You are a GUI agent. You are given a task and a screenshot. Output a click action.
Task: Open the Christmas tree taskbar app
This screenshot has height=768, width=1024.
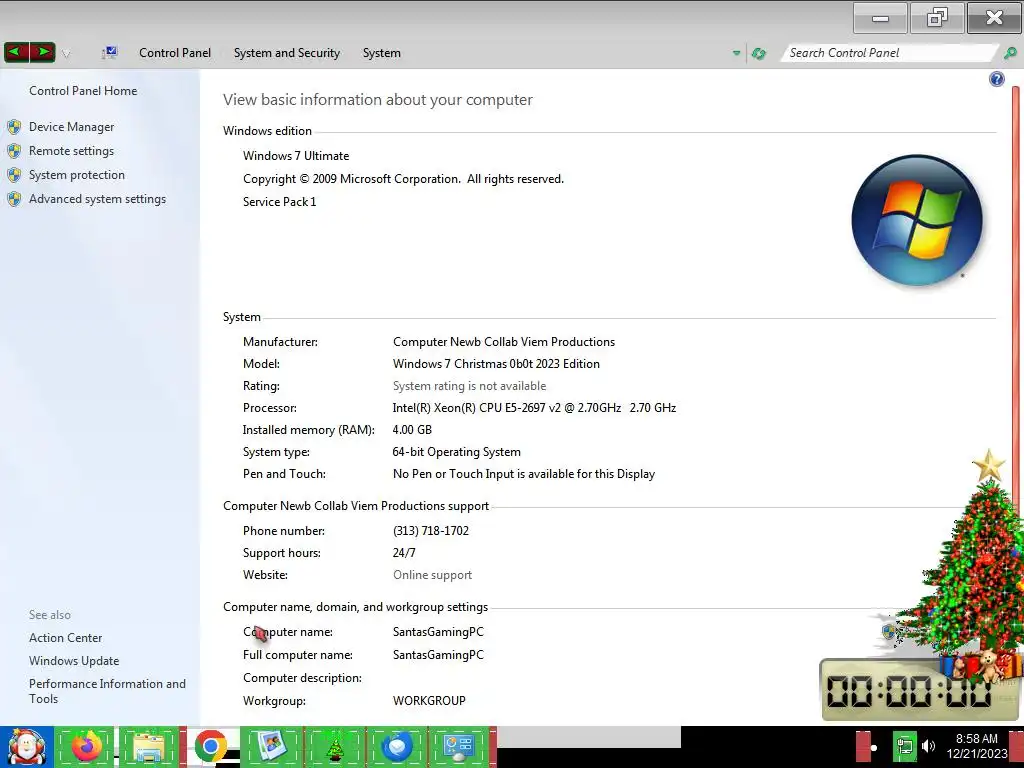335,747
